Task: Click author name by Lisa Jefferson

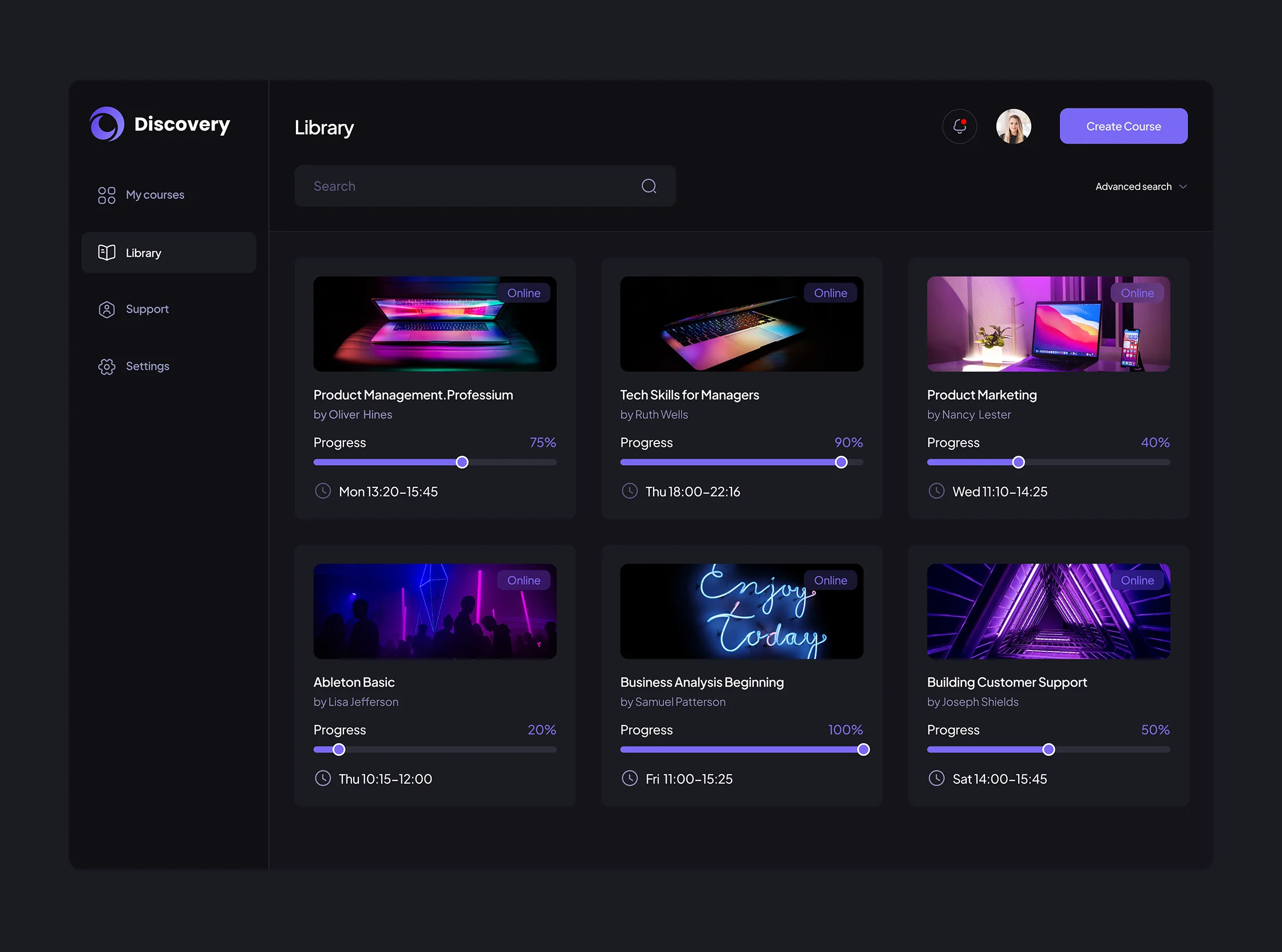Action: tap(355, 703)
